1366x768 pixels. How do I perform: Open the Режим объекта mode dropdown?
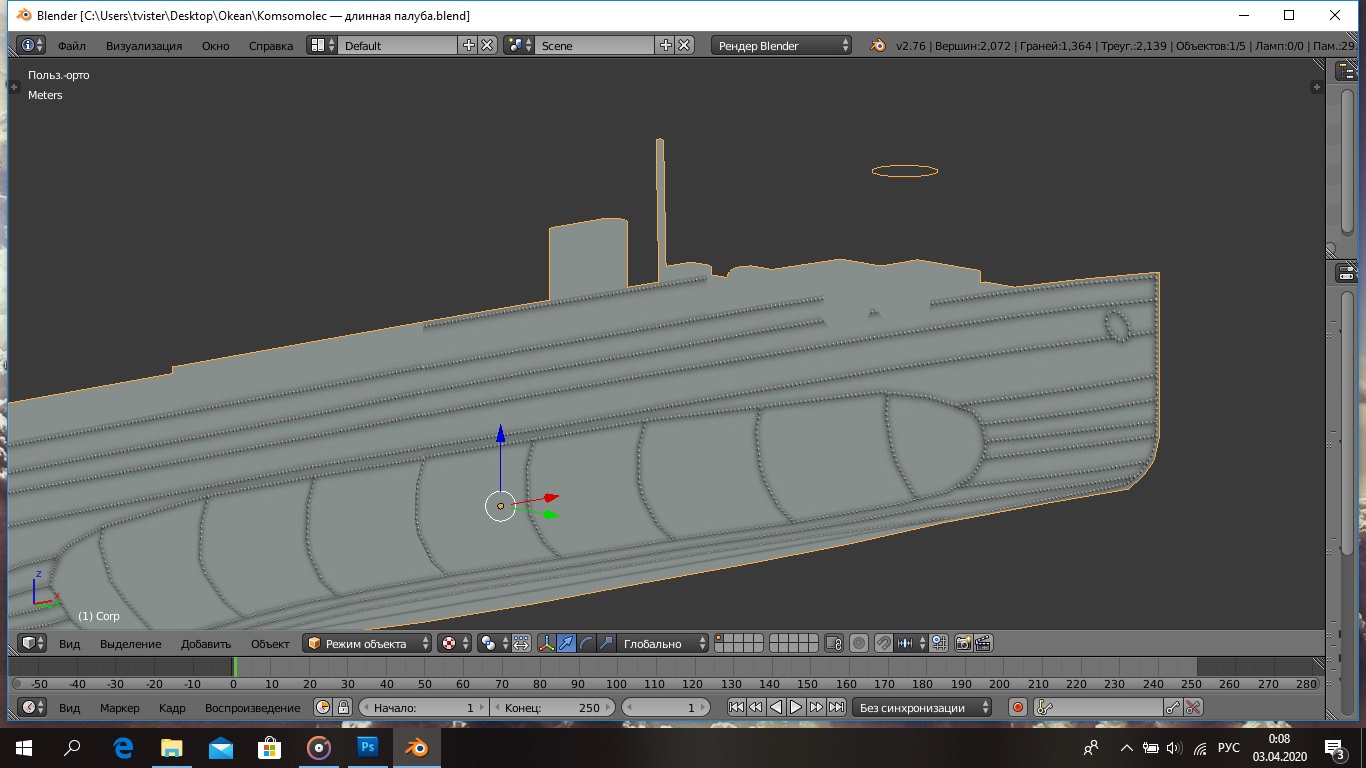tap(367, 644)
